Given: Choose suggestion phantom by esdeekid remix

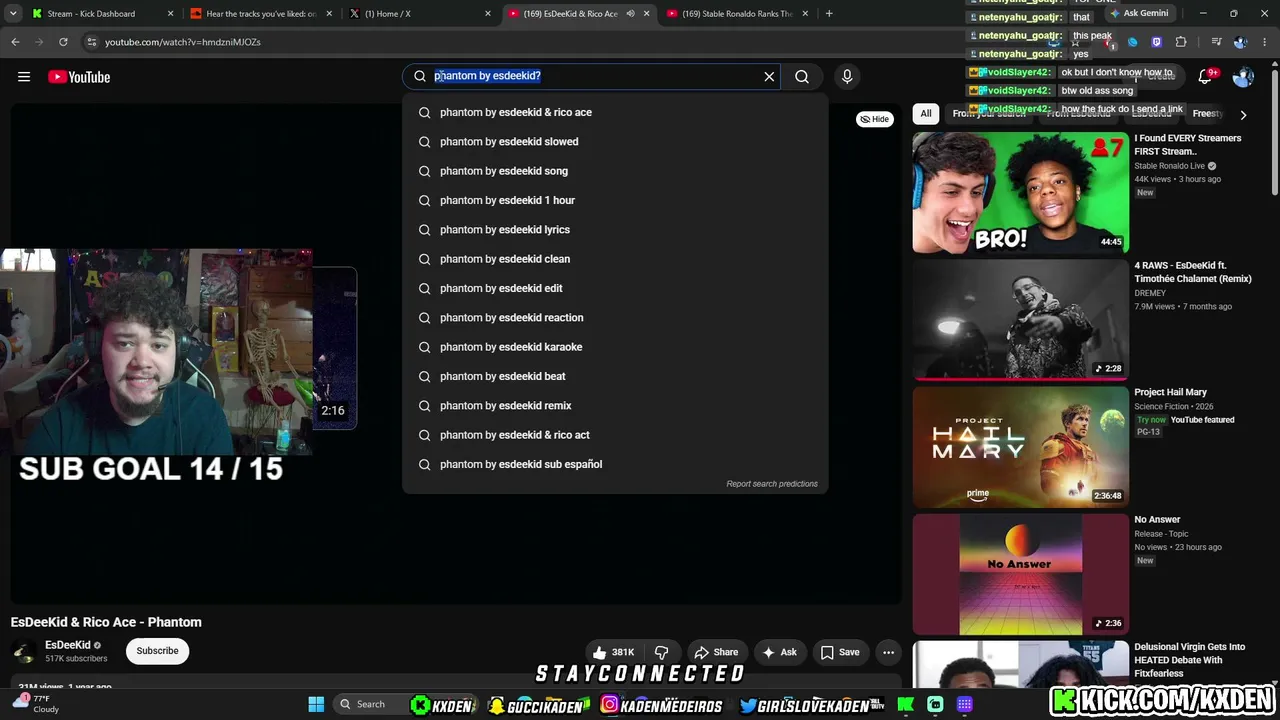Looking at the screenshot, I should tap(615, 406).
